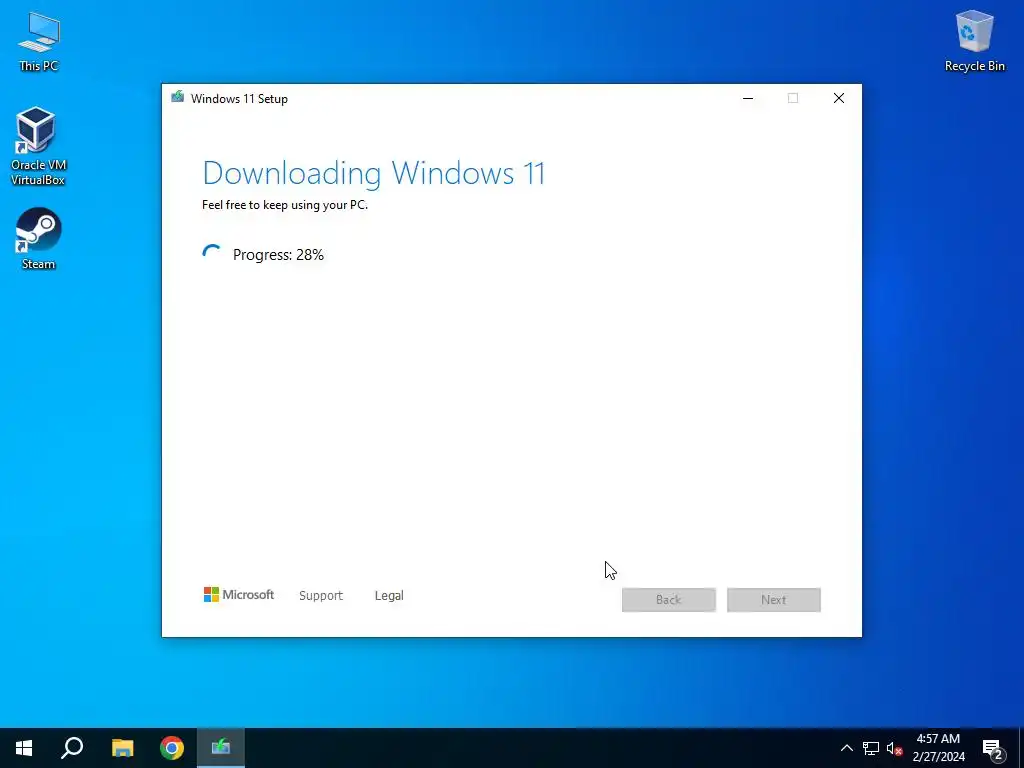This screenshot has height=768, width=1024.
Task: Open the notification center icon
Action: pyautogui.click(x=993, y=749)
